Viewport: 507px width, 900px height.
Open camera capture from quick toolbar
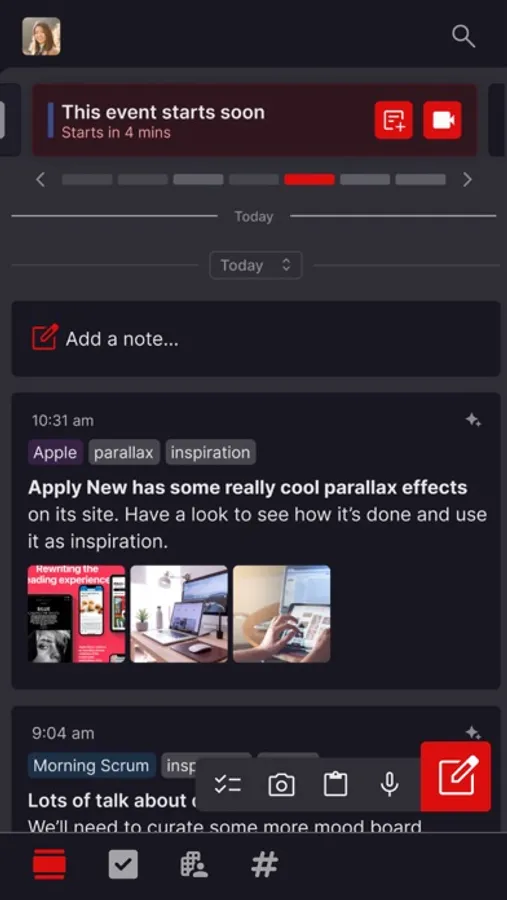tap(281, 785)
